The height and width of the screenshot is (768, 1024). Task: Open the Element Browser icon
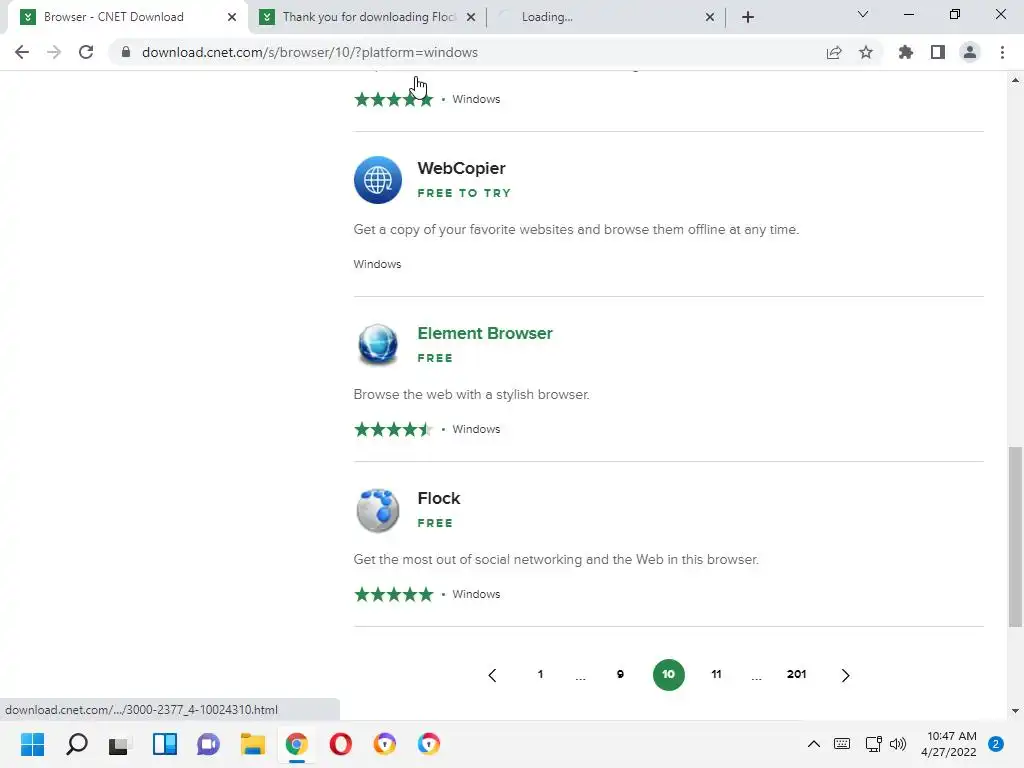(x=377, y=345)
